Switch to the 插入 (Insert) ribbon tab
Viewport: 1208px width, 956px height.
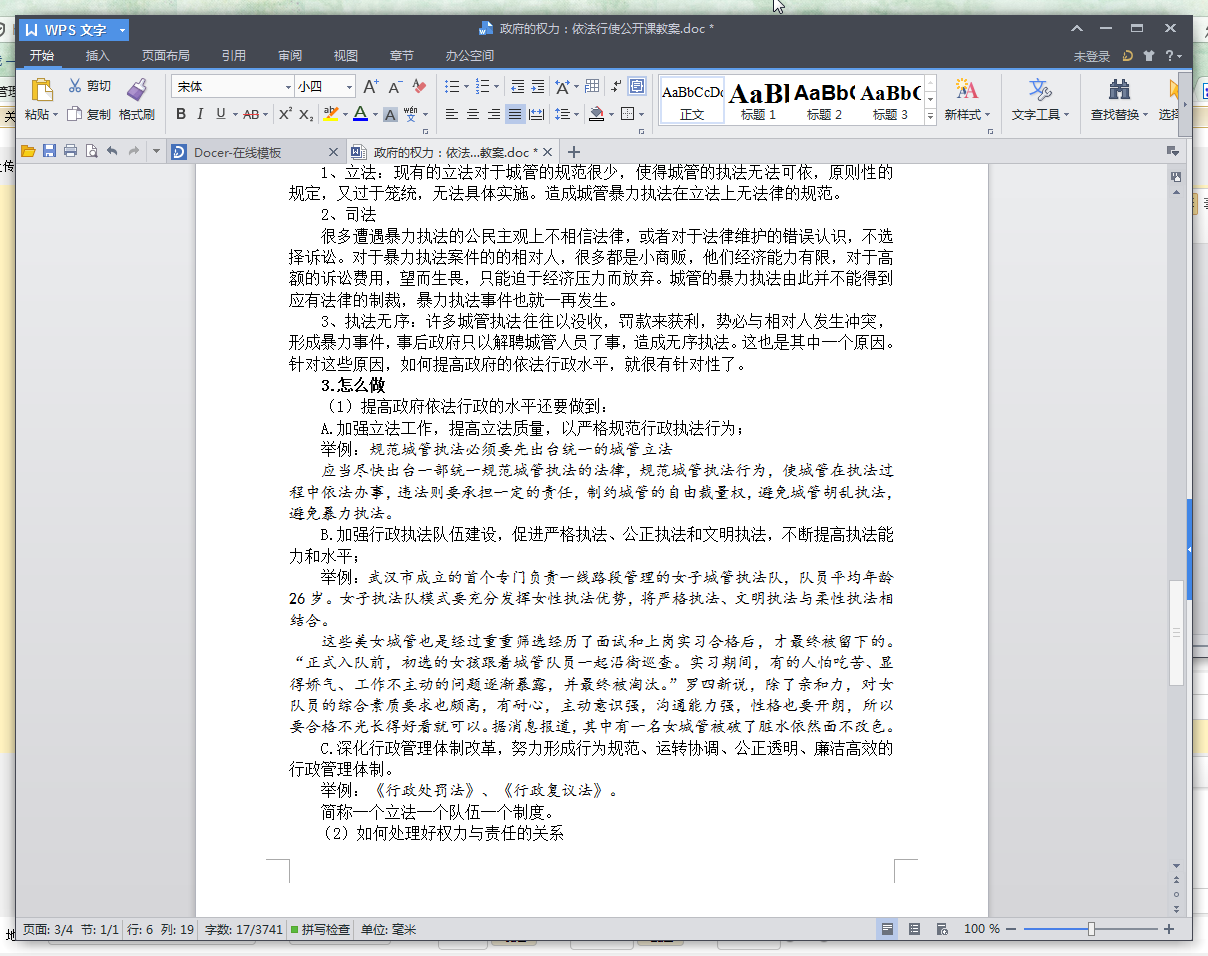point(98,56)
